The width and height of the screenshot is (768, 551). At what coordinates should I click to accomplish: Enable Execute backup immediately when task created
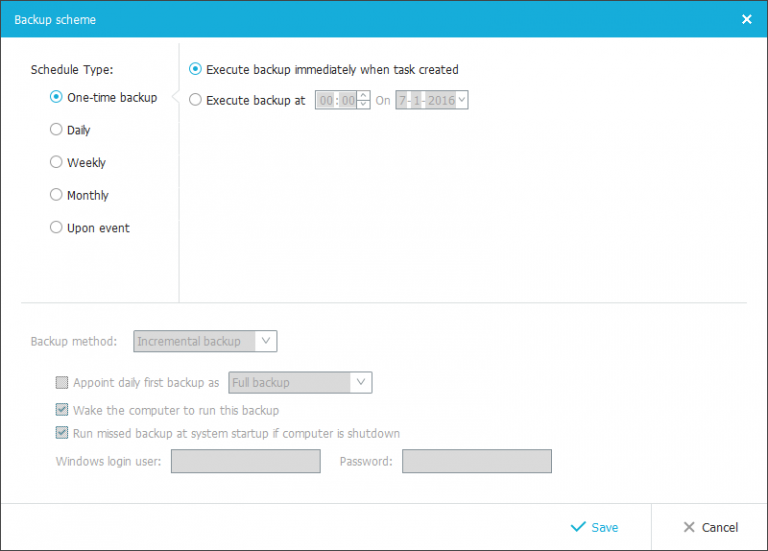(x=195, y=70)
